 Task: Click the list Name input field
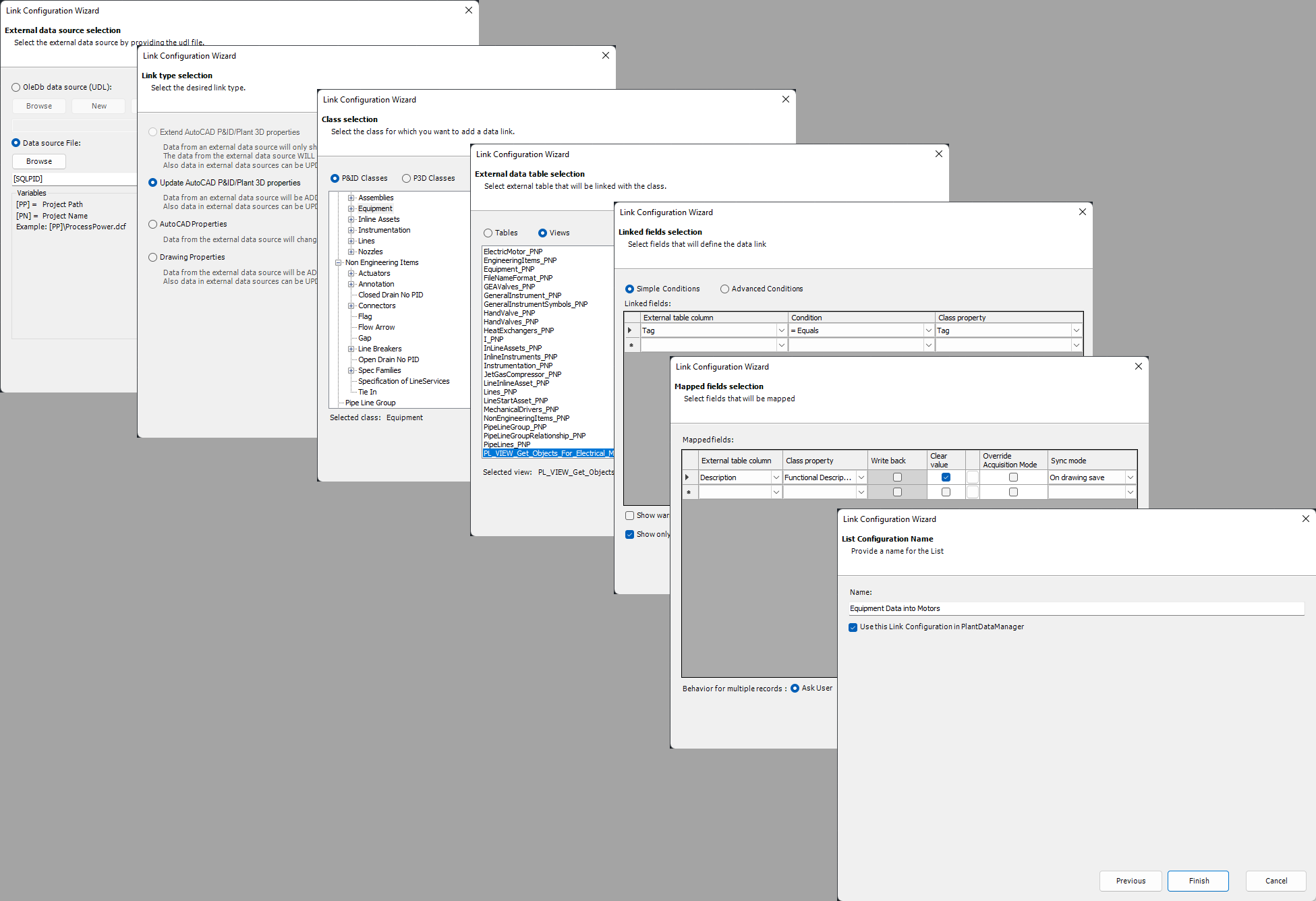coord(1076,608)
